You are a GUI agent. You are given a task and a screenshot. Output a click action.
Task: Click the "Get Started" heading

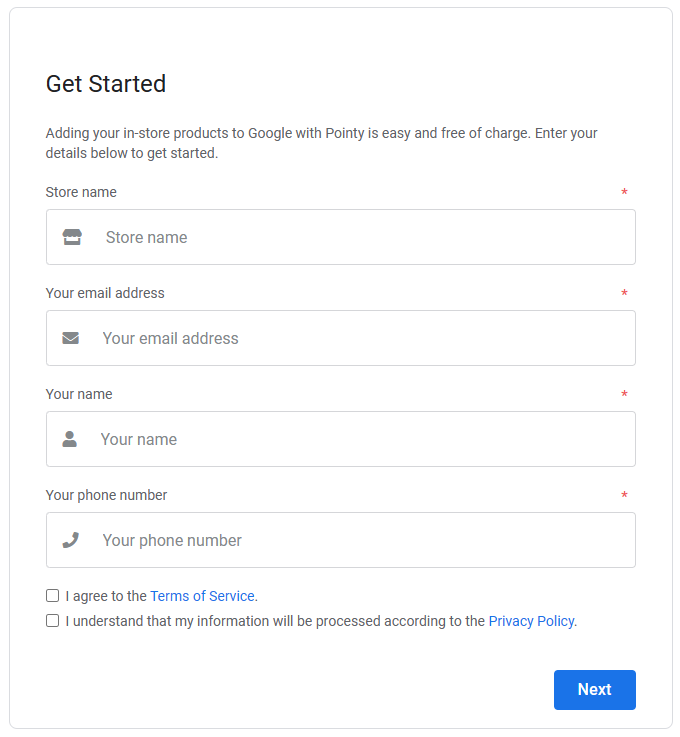(106, 84)
